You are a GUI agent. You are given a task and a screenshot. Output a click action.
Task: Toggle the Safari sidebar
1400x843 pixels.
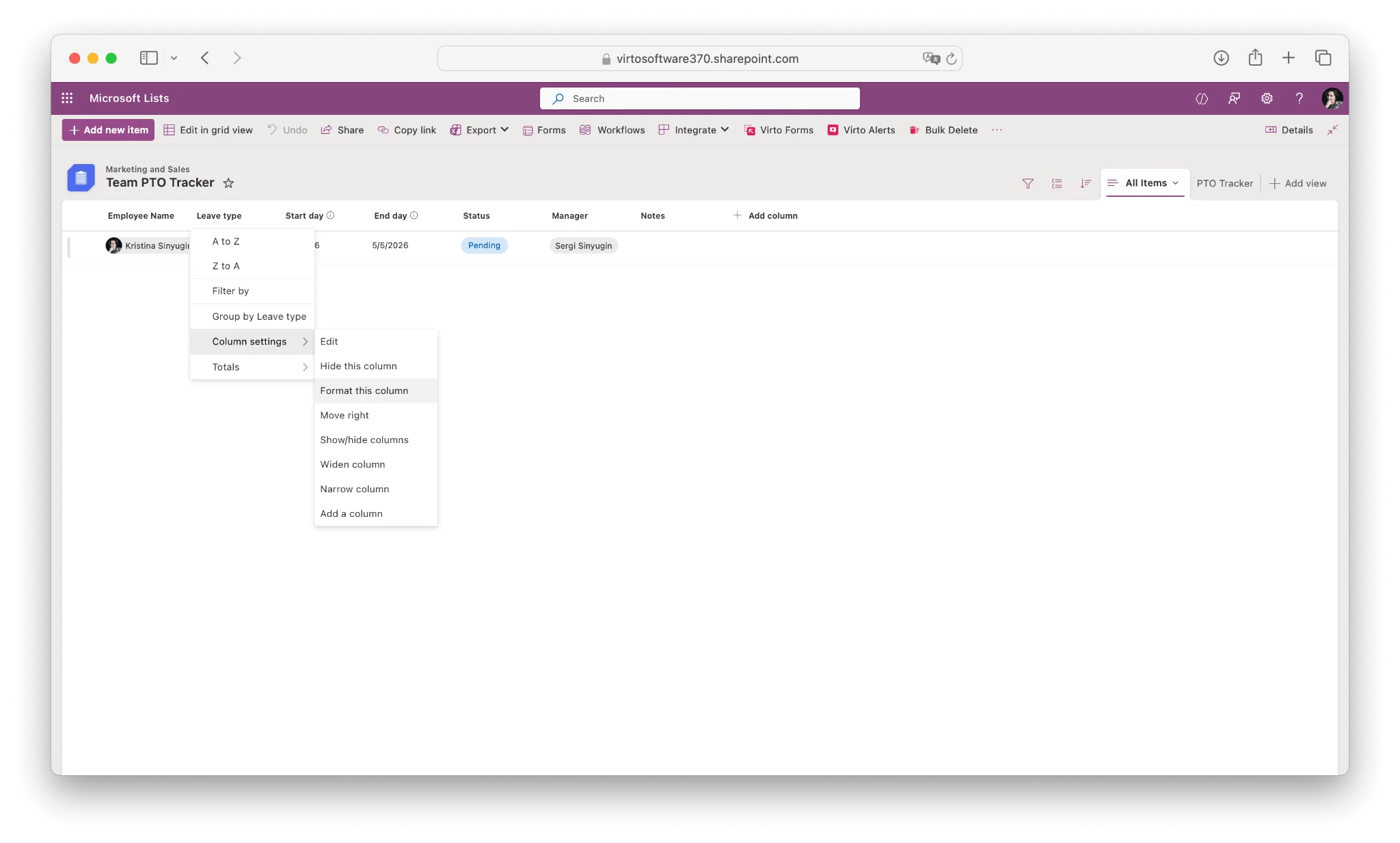point(148,58)
